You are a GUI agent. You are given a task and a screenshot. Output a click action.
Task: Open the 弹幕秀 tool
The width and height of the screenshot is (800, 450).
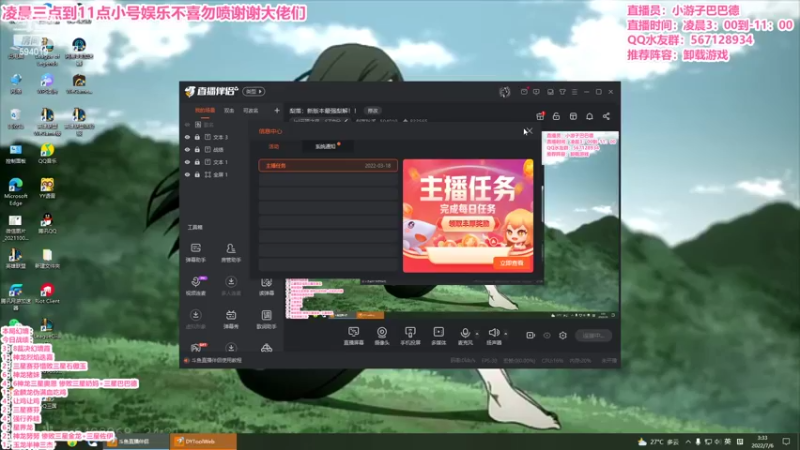point(231,319)
